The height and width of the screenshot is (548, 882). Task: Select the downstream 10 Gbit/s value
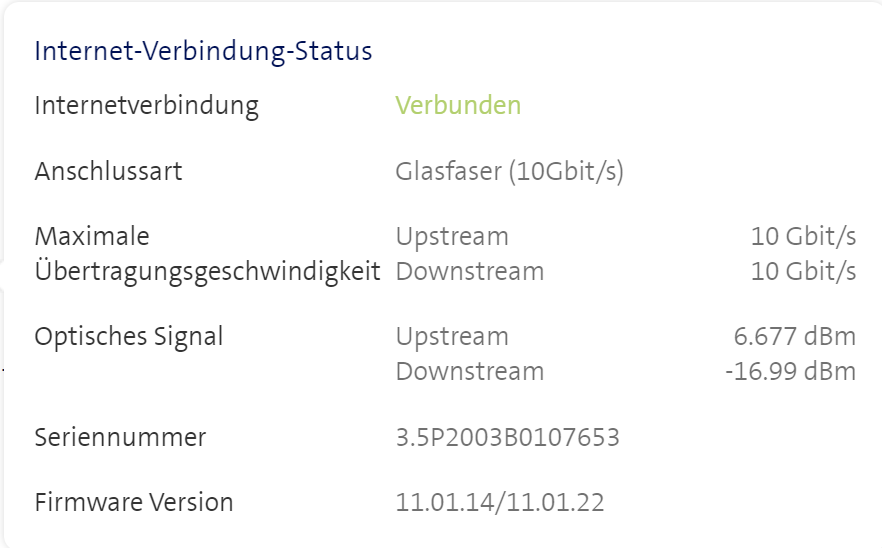(803, 271)
